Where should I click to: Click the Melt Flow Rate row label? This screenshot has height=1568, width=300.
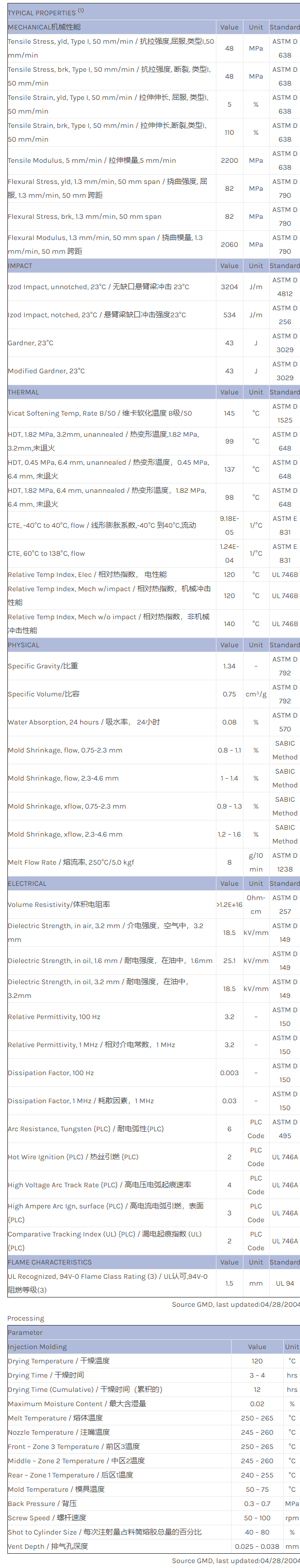(x=71, y=863)
